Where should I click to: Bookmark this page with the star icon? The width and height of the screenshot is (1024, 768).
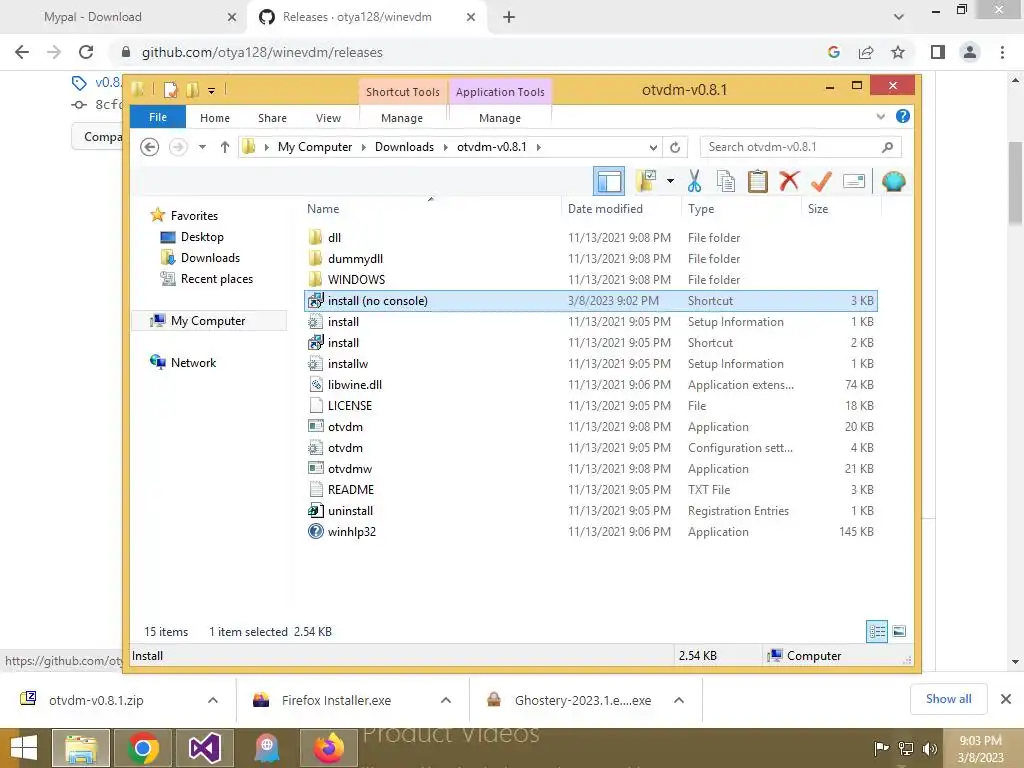point(899,52)
